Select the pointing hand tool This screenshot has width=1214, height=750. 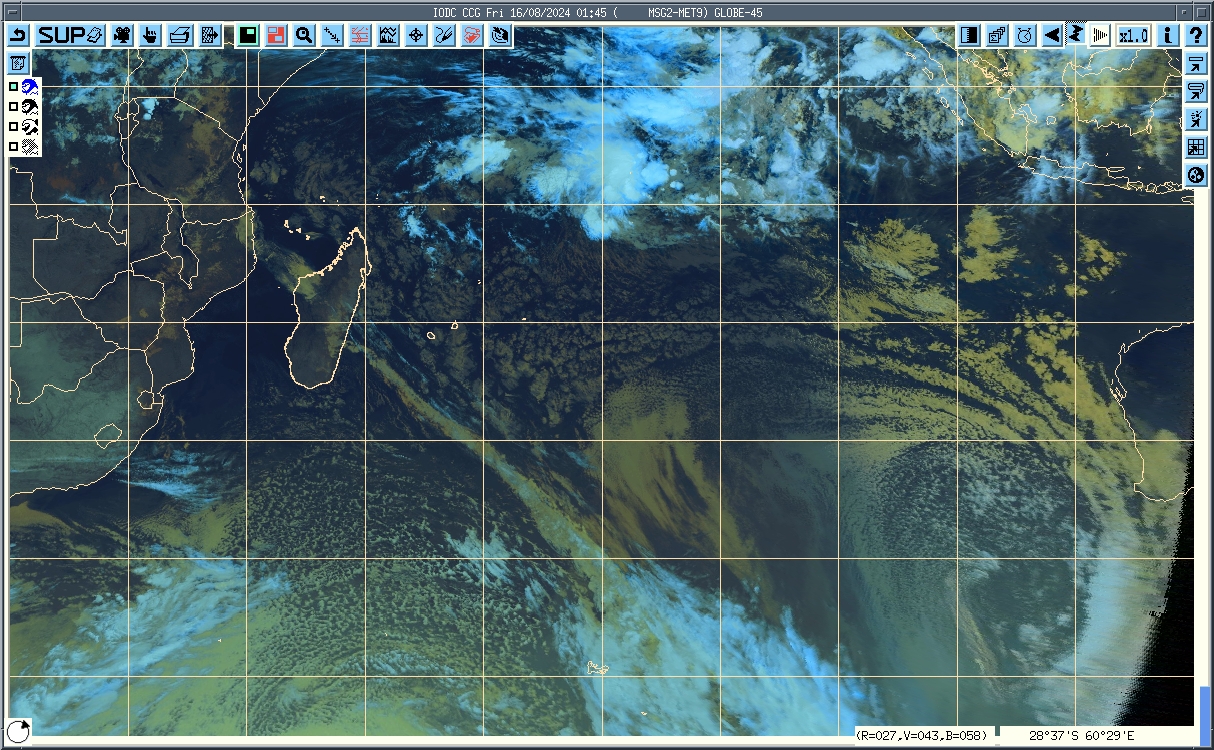click(x=150, y=35)
